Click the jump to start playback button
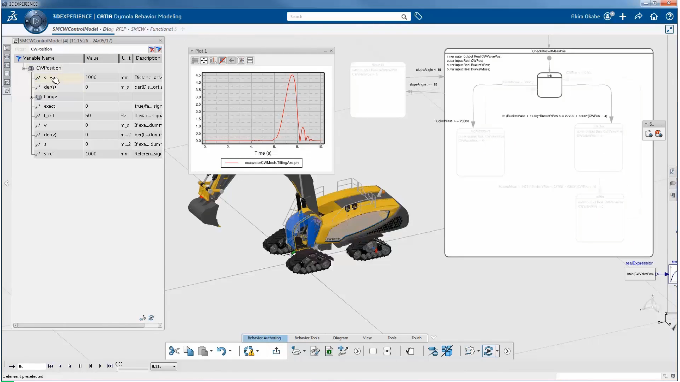The image size is (680, 382). click(50, 366)
